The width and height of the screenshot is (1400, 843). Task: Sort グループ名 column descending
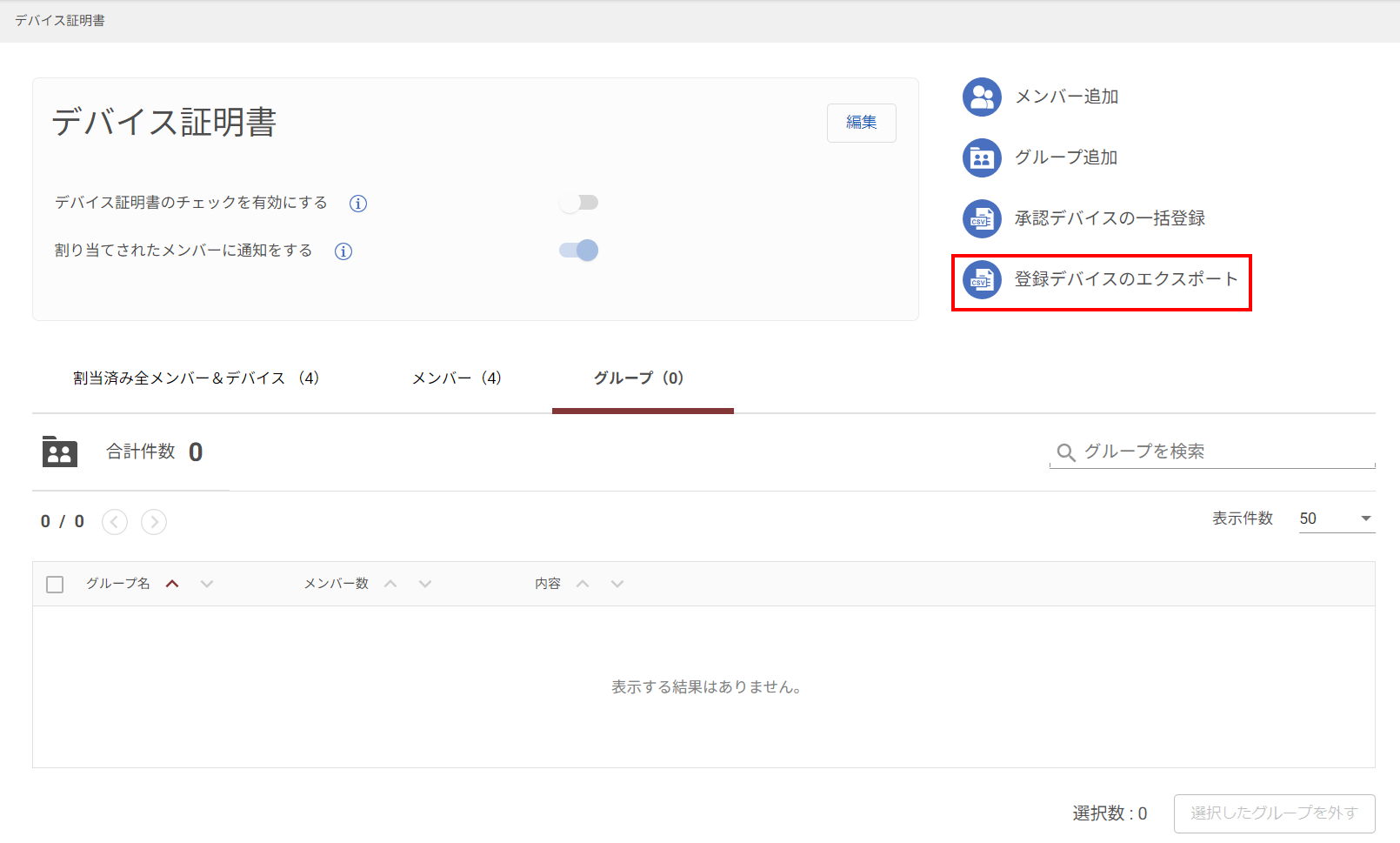pos(206,584)
